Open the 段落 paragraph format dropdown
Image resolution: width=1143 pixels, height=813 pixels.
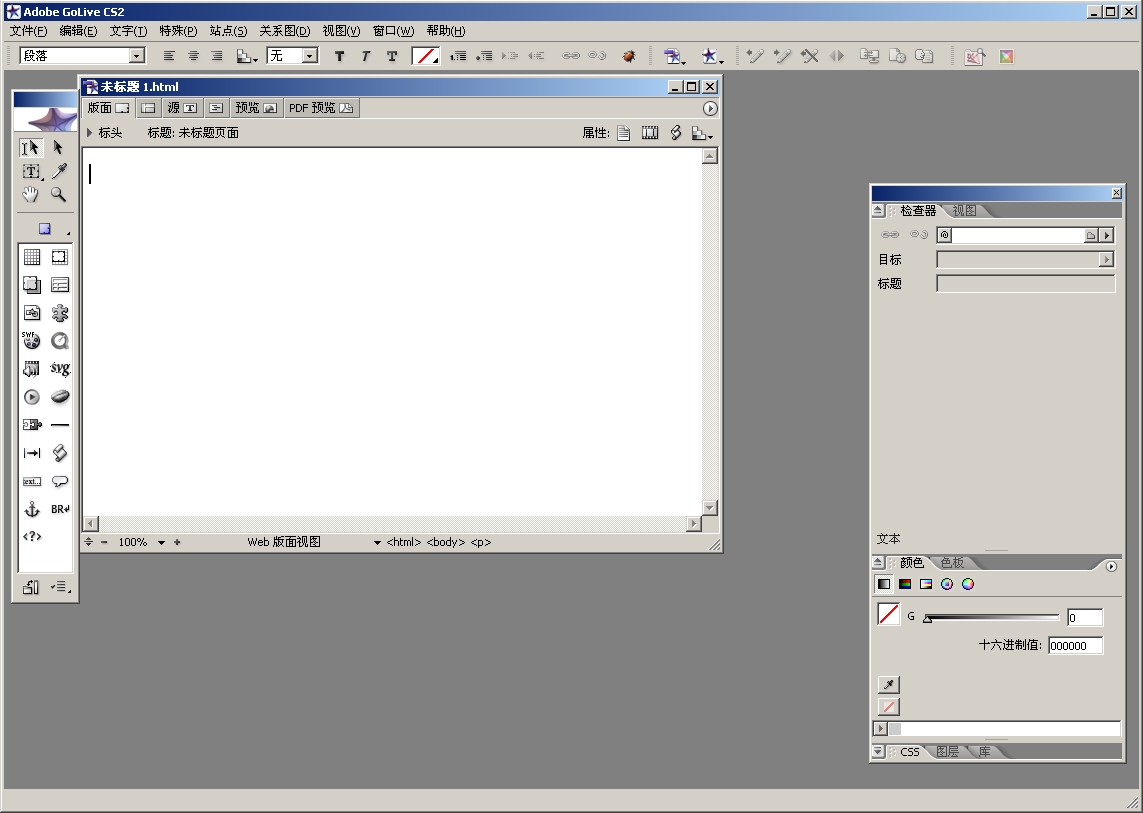[x=137, y=57]
